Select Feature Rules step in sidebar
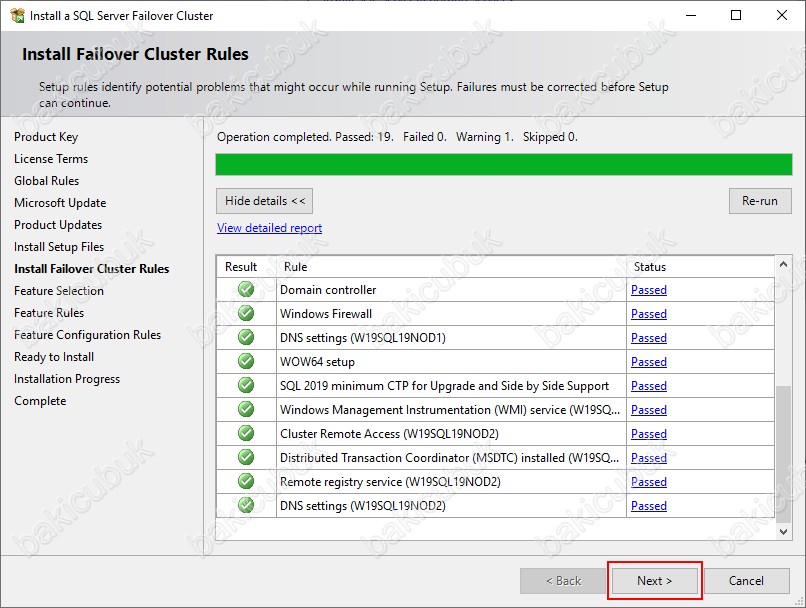The height and width of the screenshot is (608, 806). [x=49, y=313]
